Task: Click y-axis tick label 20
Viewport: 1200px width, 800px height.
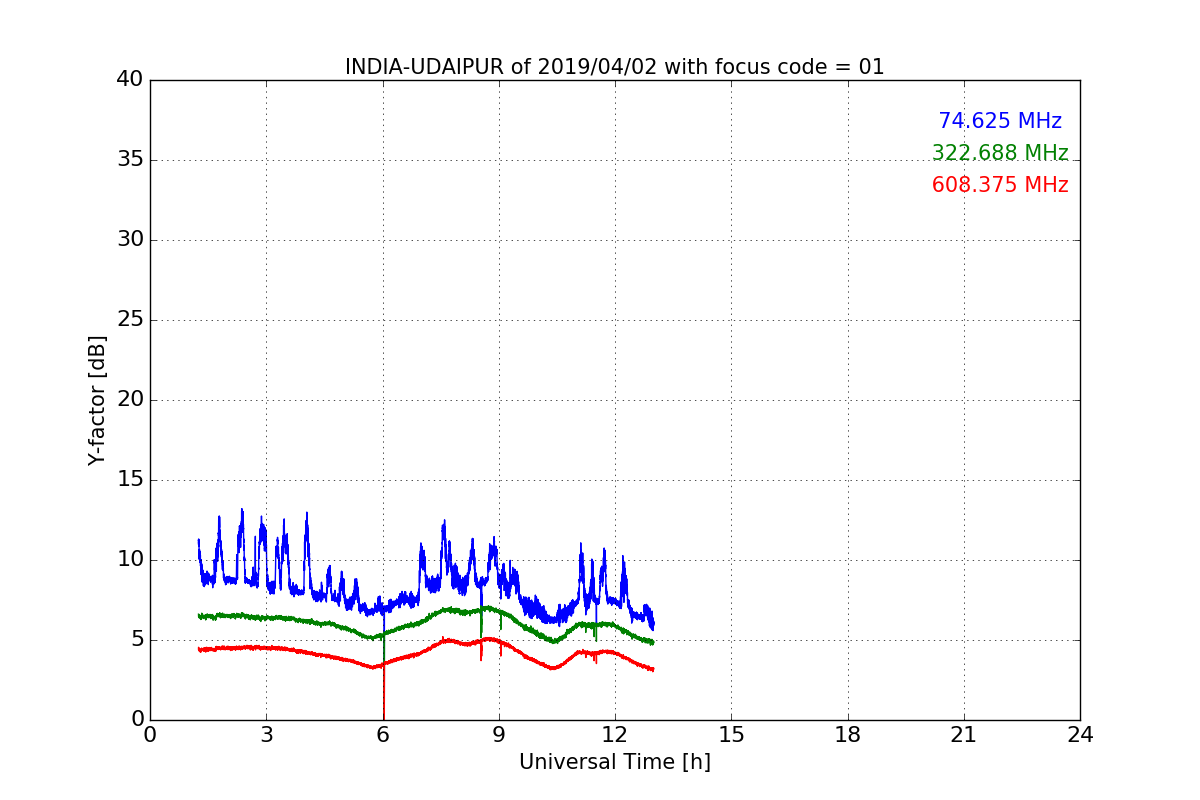Action: [130, 400]
